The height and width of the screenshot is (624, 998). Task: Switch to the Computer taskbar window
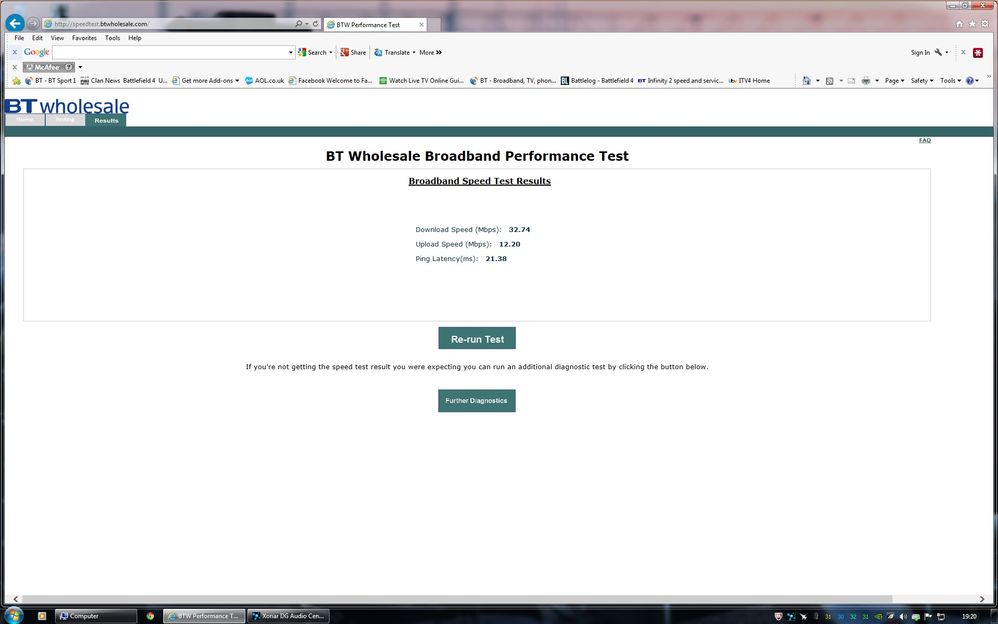click(96, 616)
